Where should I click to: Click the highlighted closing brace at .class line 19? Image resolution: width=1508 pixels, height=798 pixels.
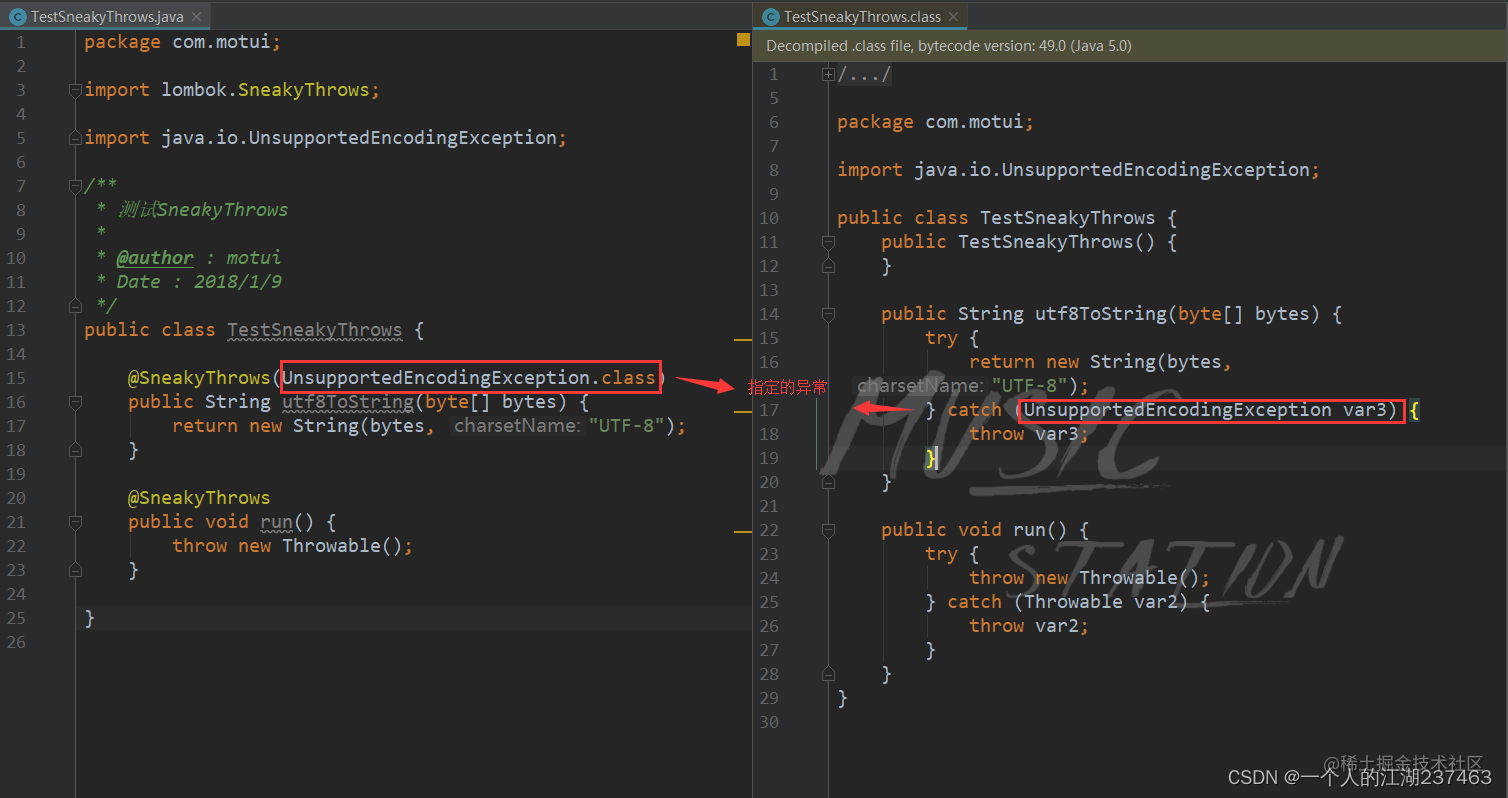tap(931, 458)
